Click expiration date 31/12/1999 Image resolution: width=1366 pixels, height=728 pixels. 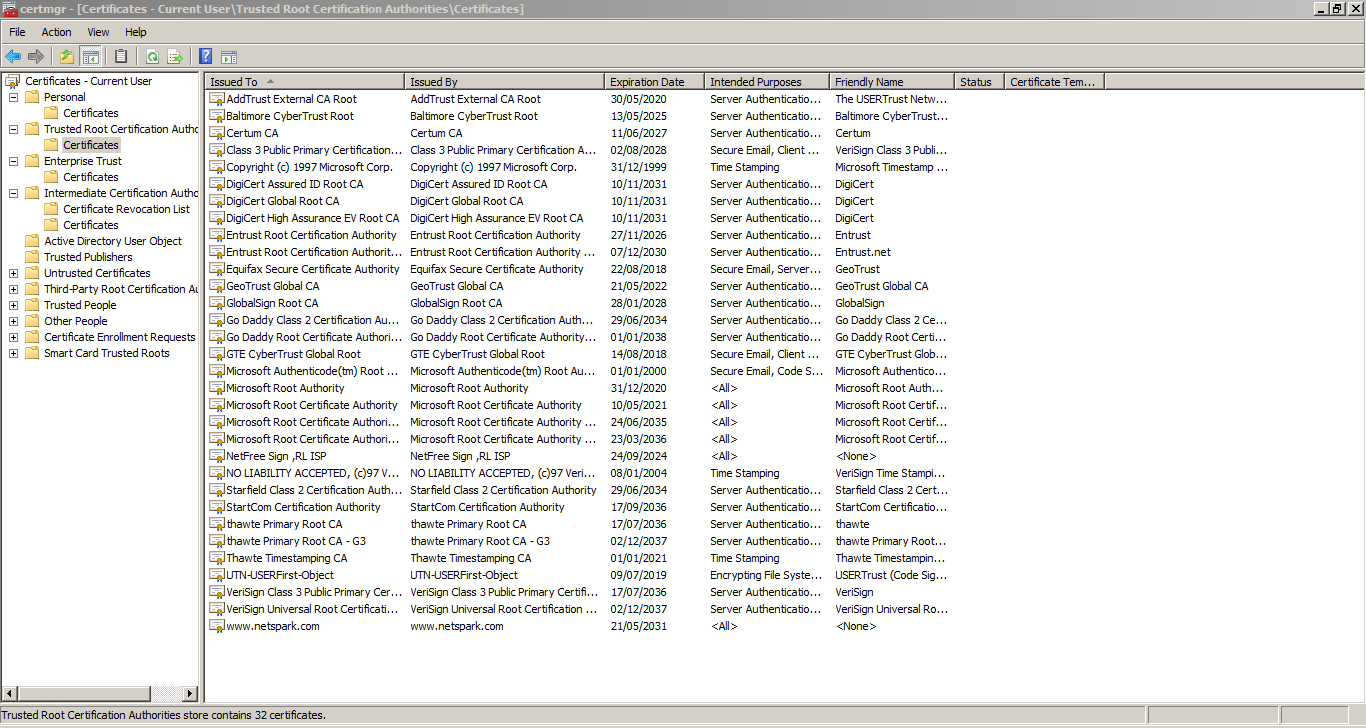pyautogui.click(x=639, y=167)
